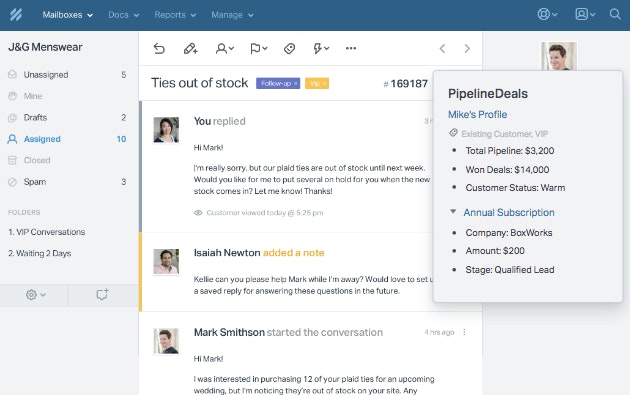This screenshot has height=395, width=630.
Task: Click the Spam blocked icon
Action: click(x=12, y=182)
